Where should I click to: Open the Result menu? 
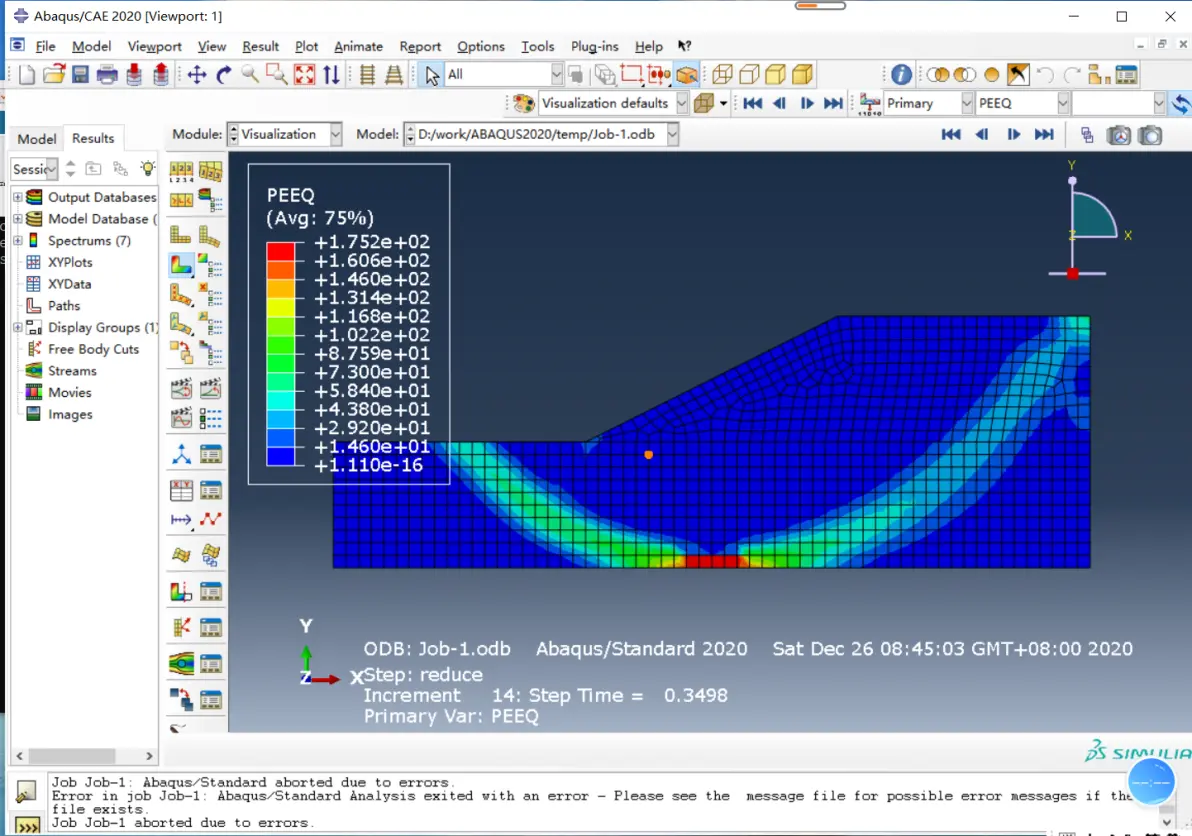(260, 46)
